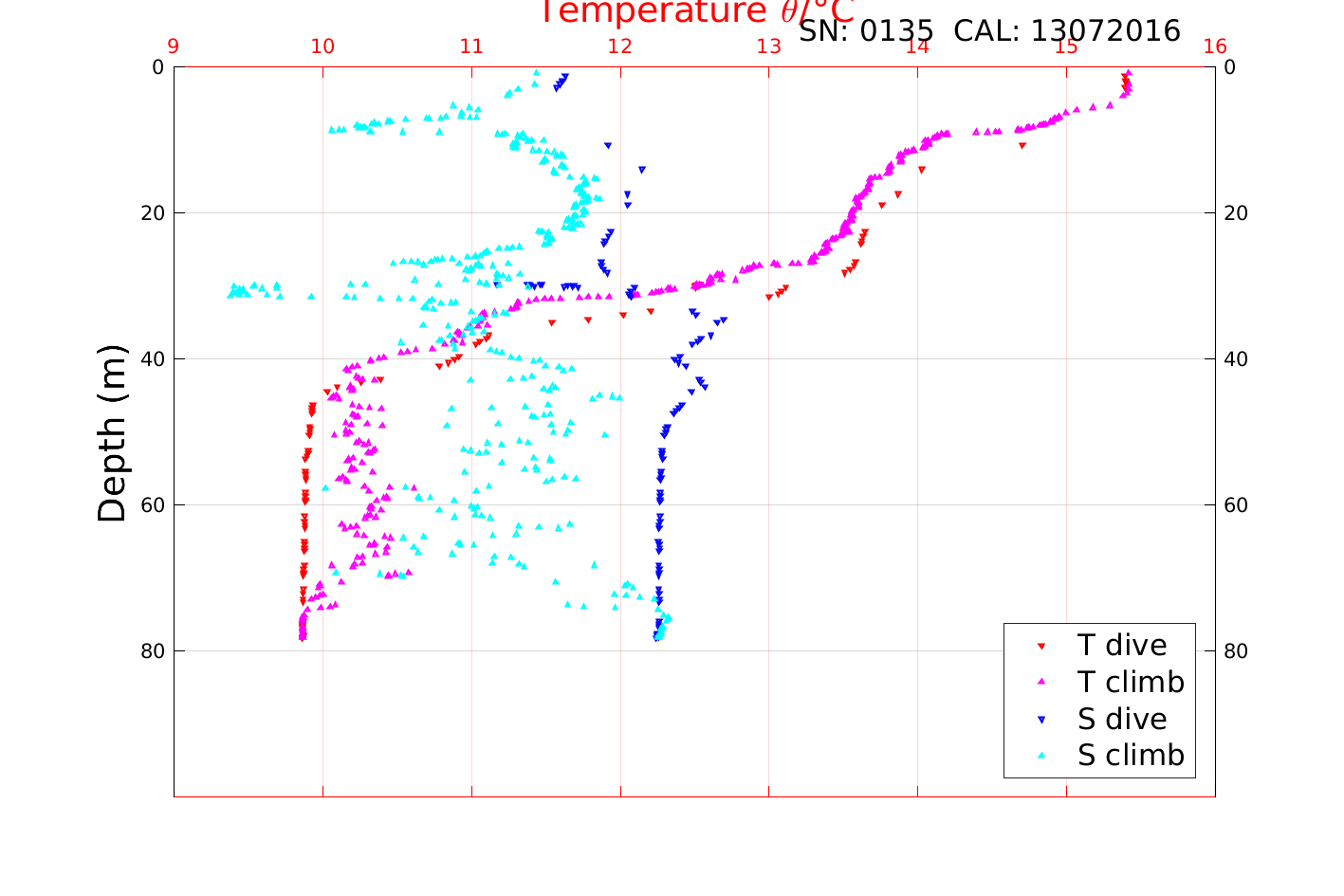Click the 'T dive' legend label
This screenshot has width=1344, height=896.
click(x=1122, y=646)
